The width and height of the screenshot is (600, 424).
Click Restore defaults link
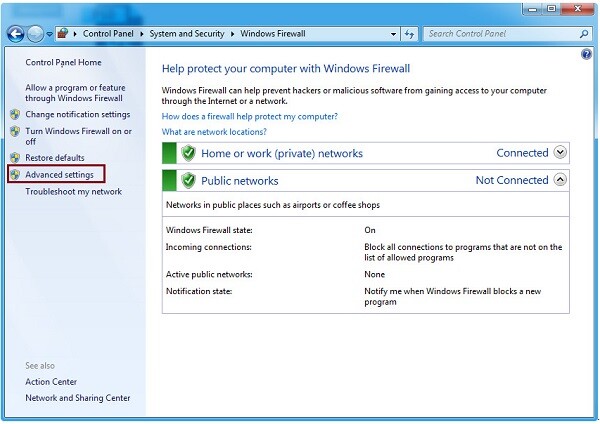(x=55, y=158)
